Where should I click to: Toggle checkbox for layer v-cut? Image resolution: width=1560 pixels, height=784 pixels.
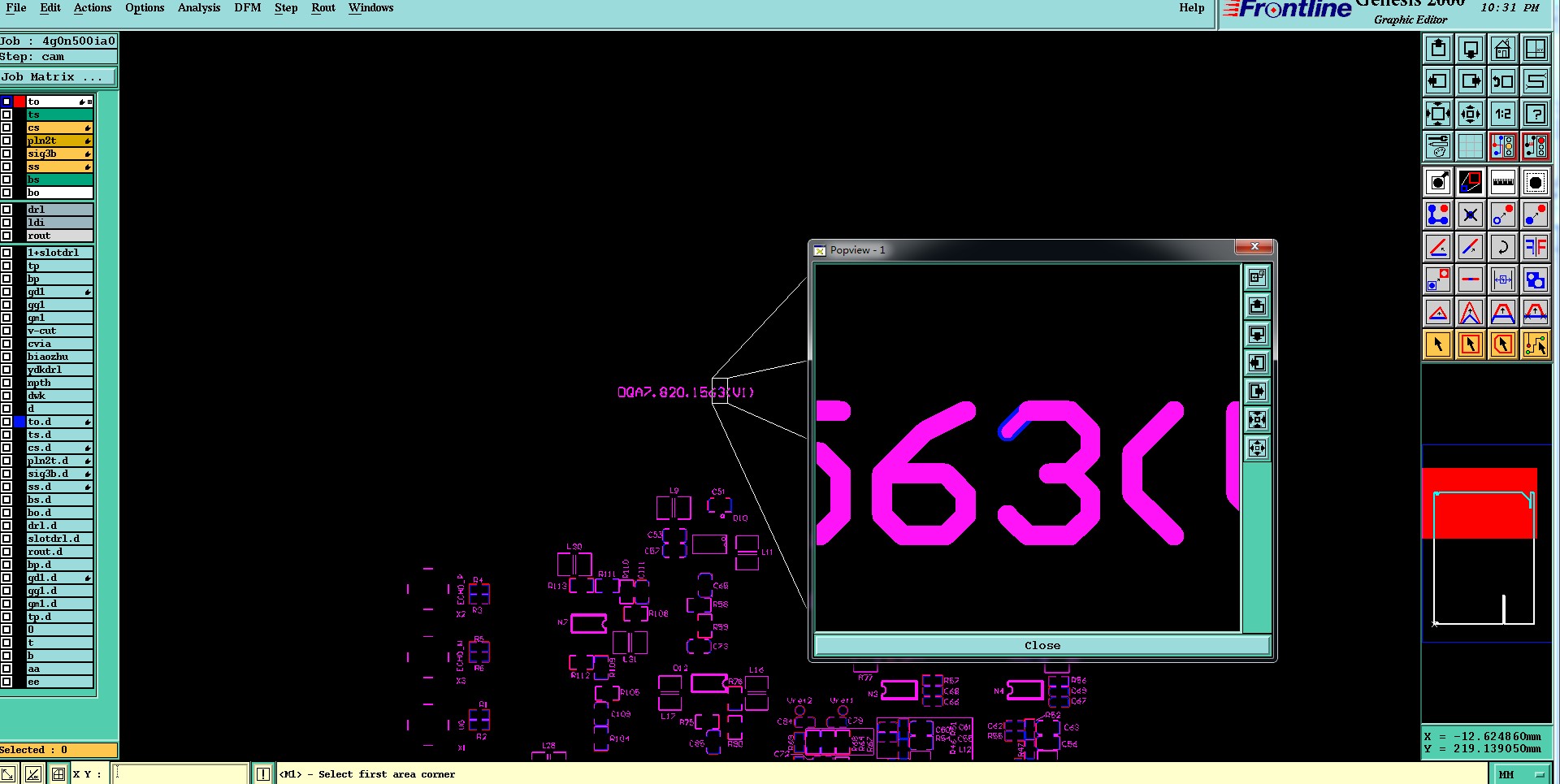click(x=6, y=331)
